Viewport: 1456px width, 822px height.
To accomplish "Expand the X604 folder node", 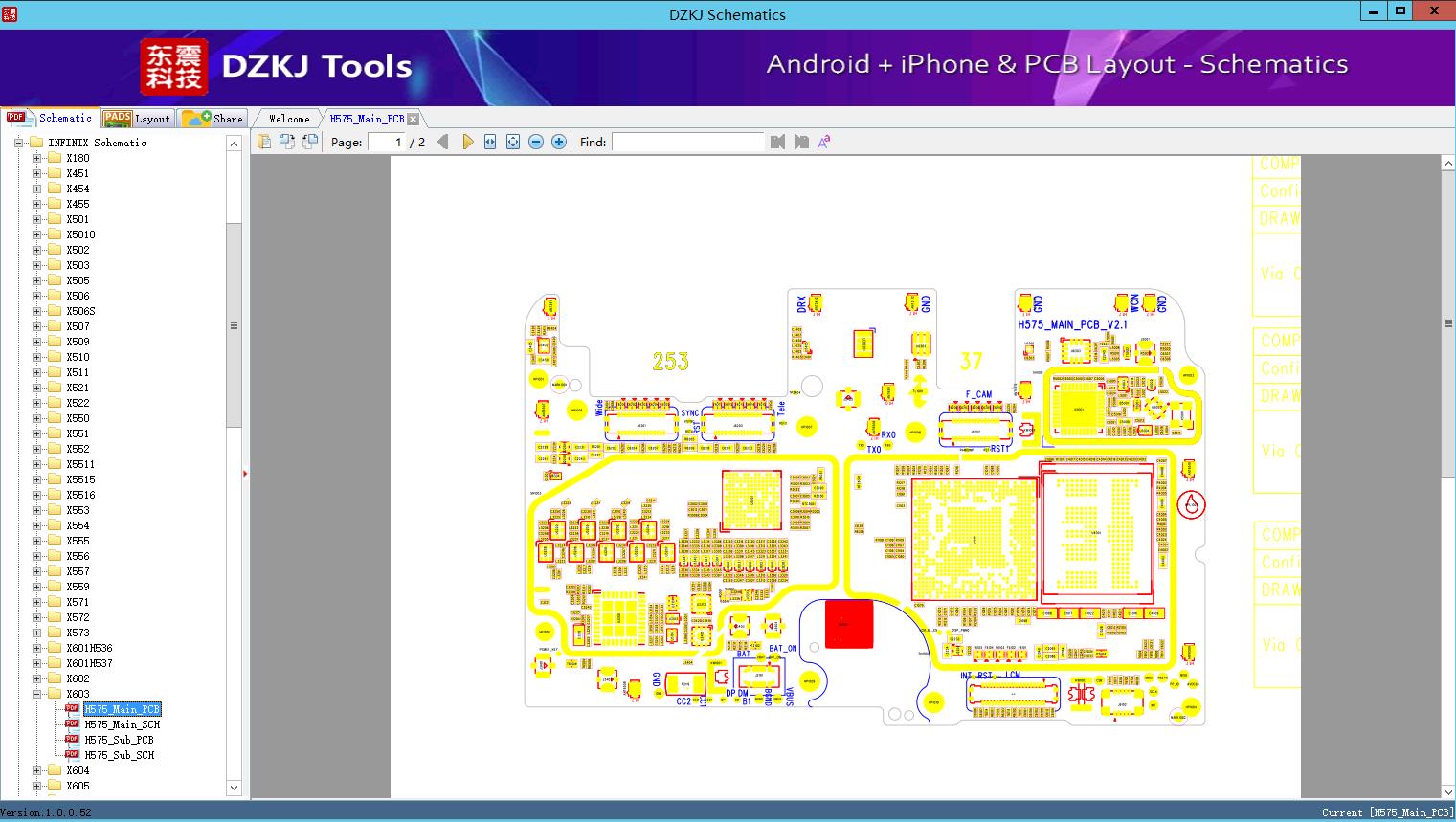I will 36,770.
